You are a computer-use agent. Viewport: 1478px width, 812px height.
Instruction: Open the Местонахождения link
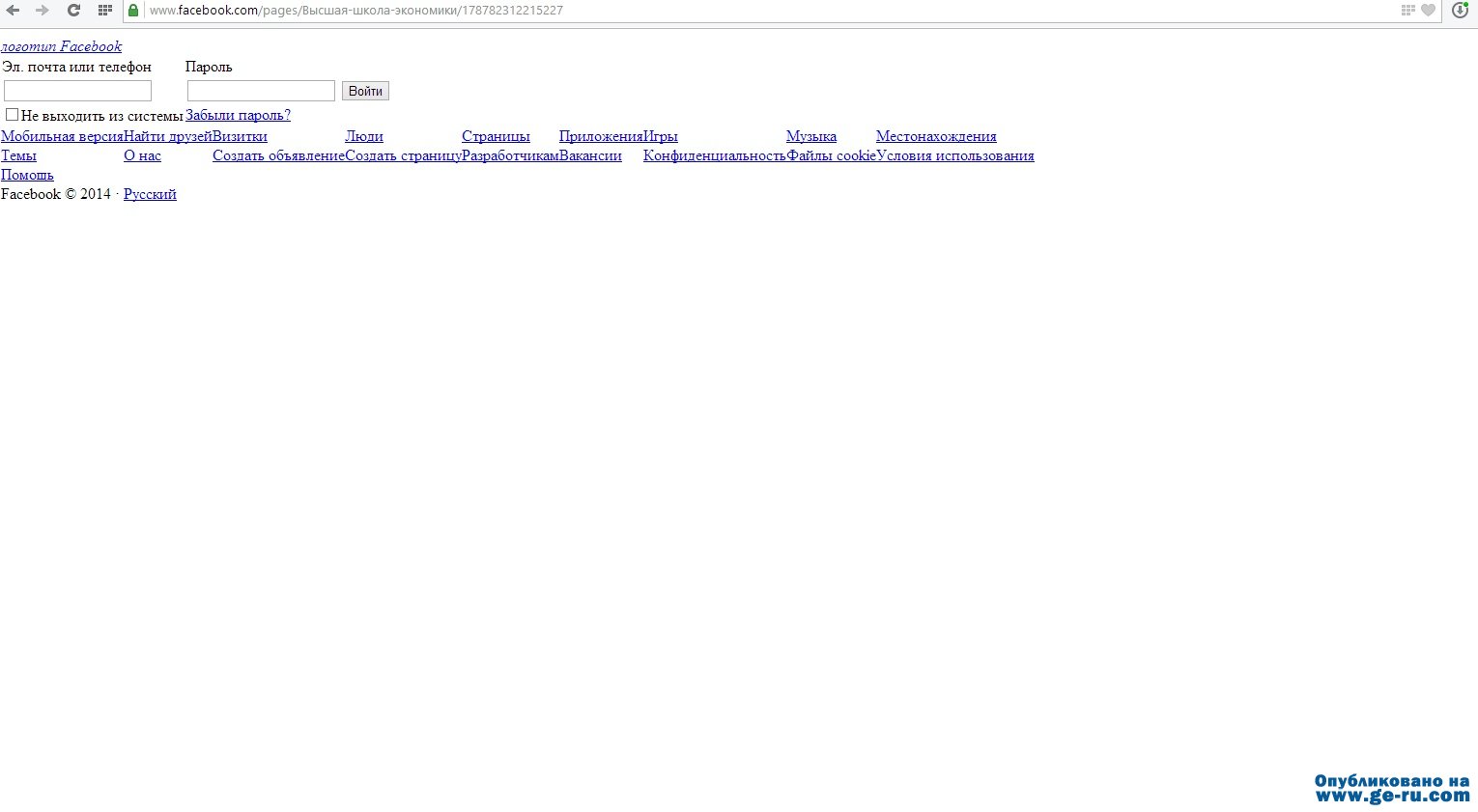click(936, 136)
